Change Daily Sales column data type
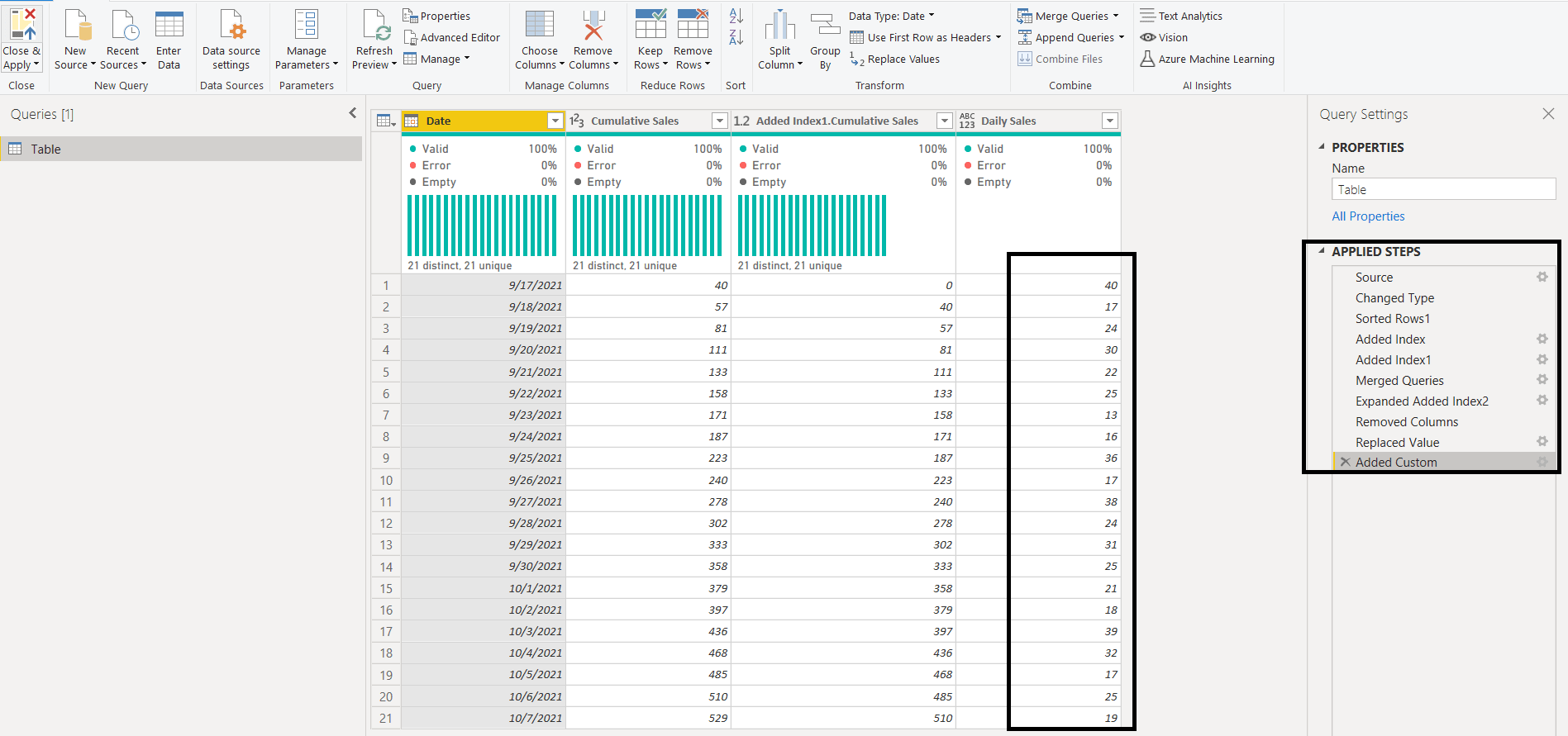The image size is (1568, 736). 967,121
